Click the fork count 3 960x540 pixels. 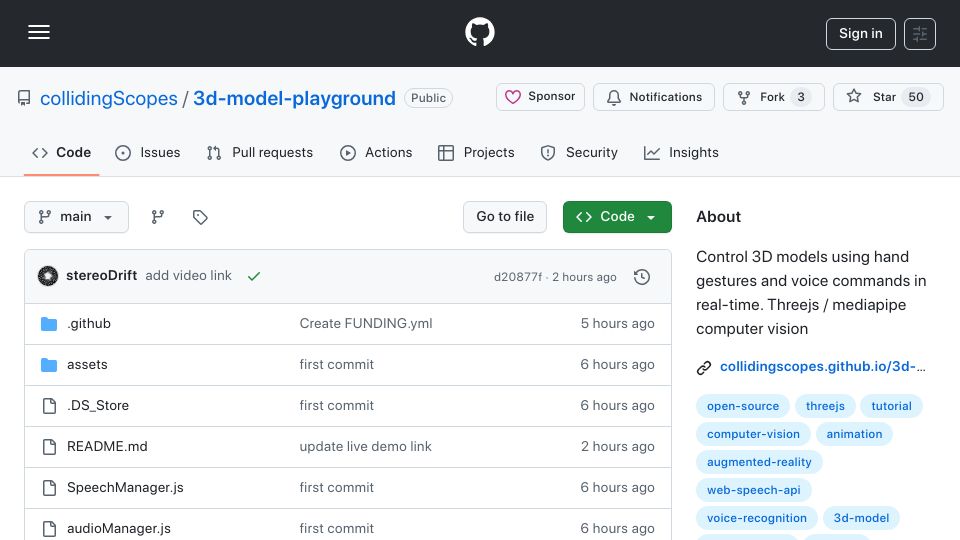point(801,97)
